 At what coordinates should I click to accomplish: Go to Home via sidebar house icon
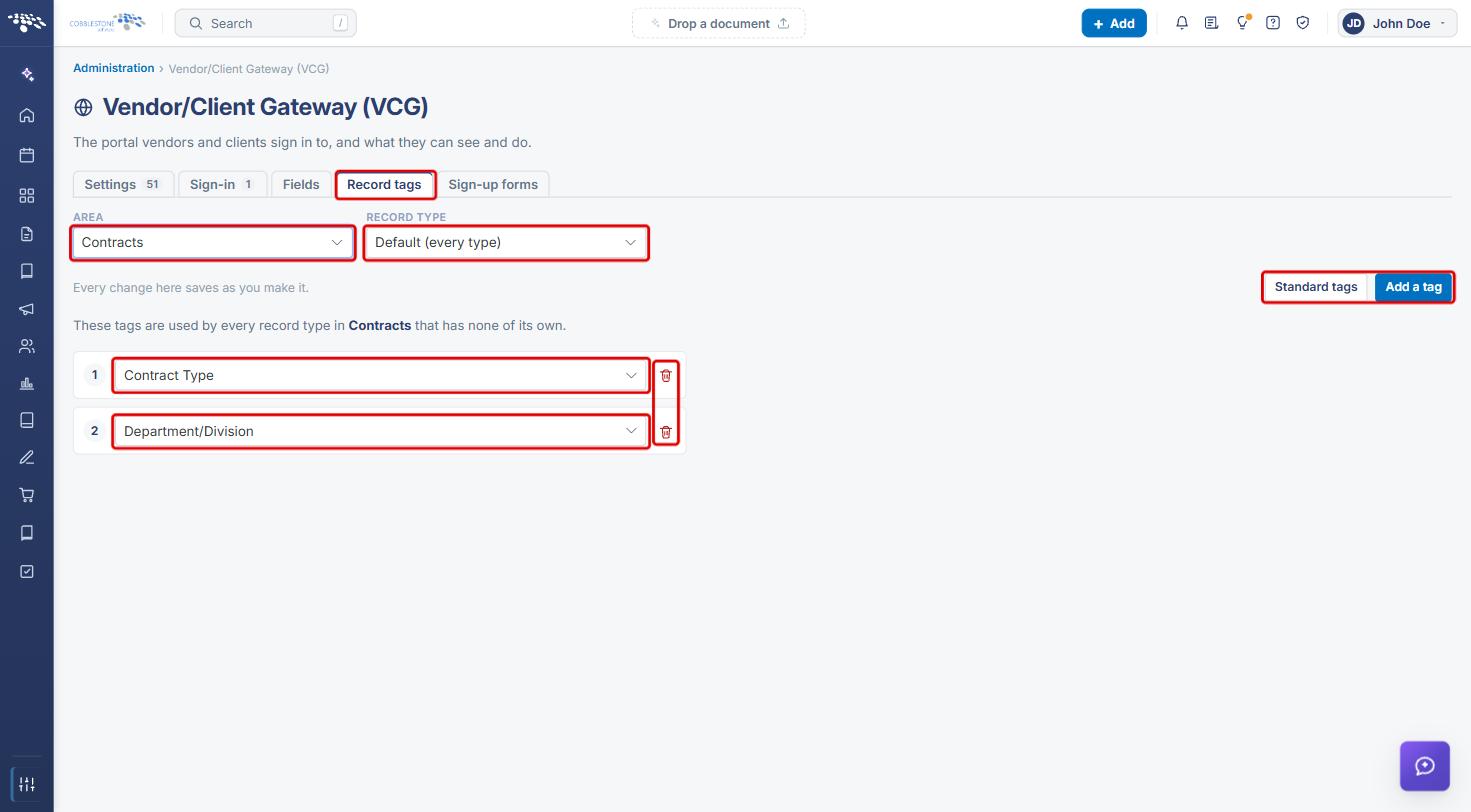coord(27,115)
